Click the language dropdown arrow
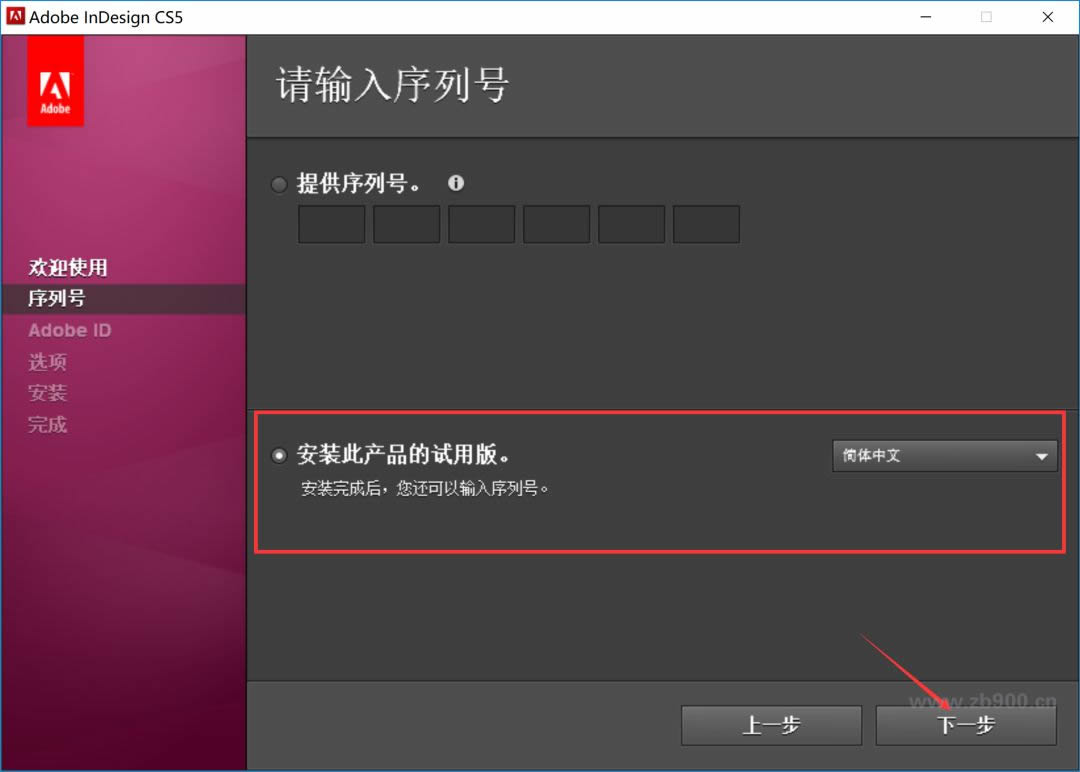 1041,457
